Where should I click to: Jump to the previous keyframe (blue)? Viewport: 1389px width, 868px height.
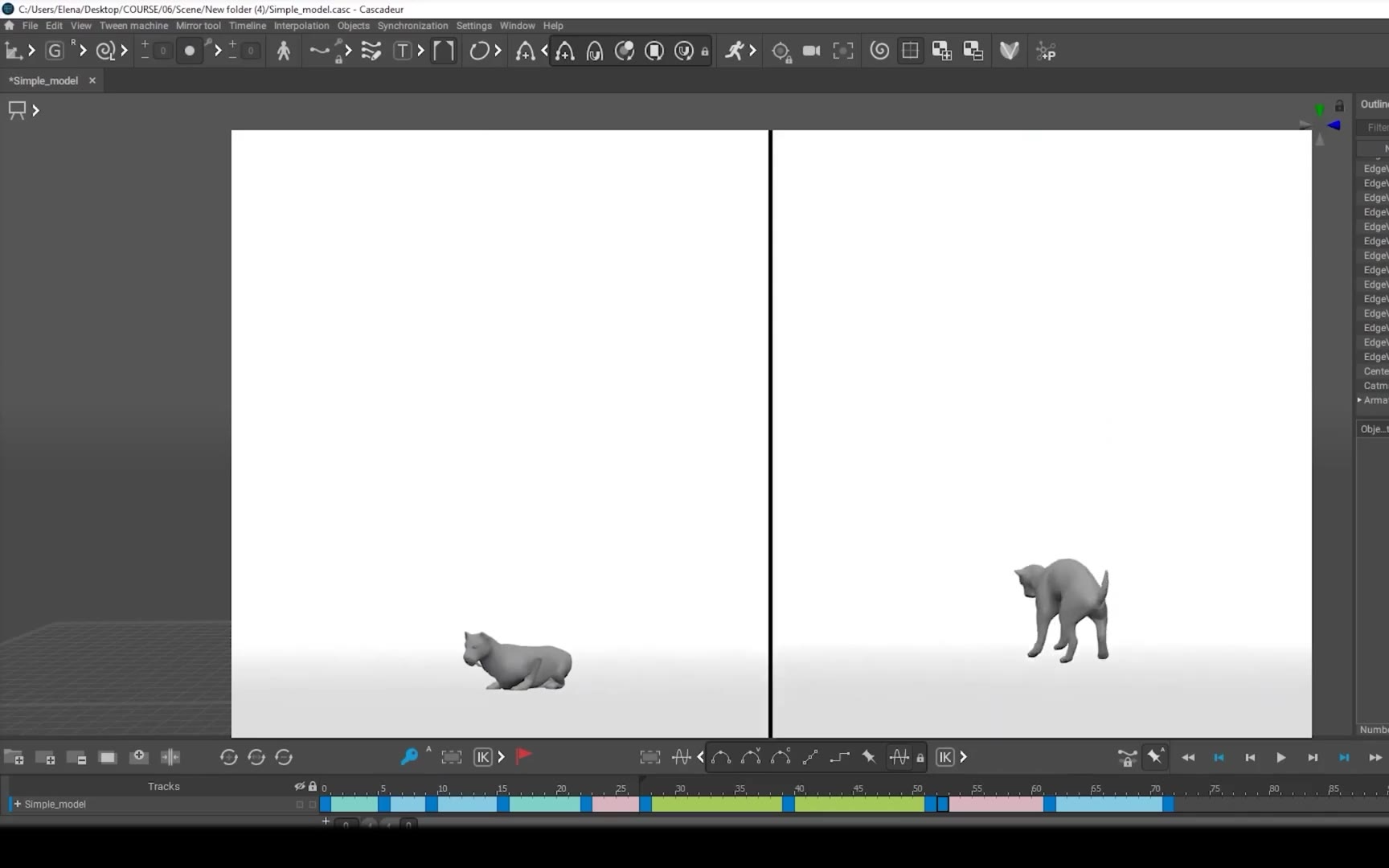click(1219, 757)
